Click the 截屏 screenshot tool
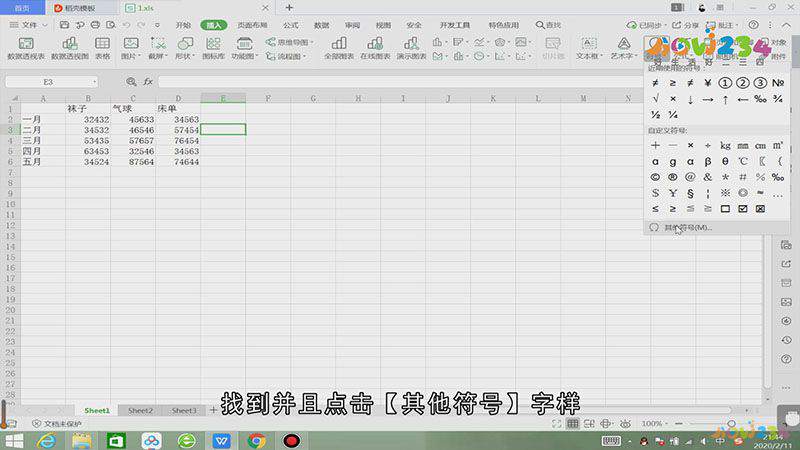This screenshot has width=800, height=450. pyautogui.click(x=158, y=48)
